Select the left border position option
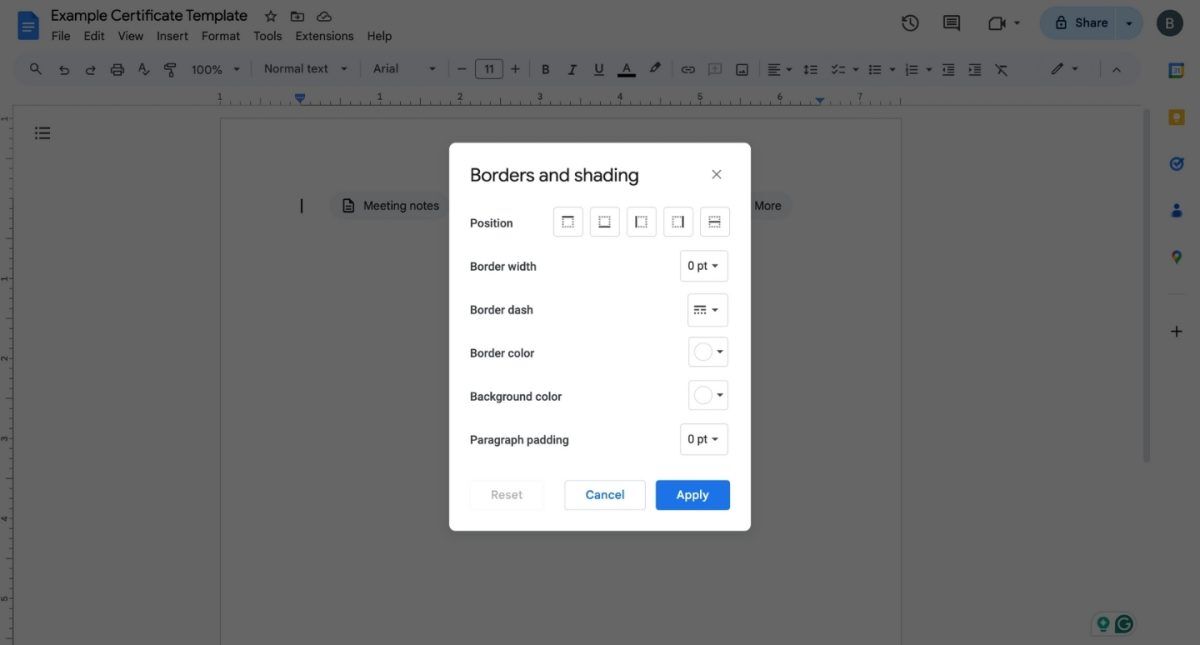Screen dimensions: 1200x645 tap(641, 221)
